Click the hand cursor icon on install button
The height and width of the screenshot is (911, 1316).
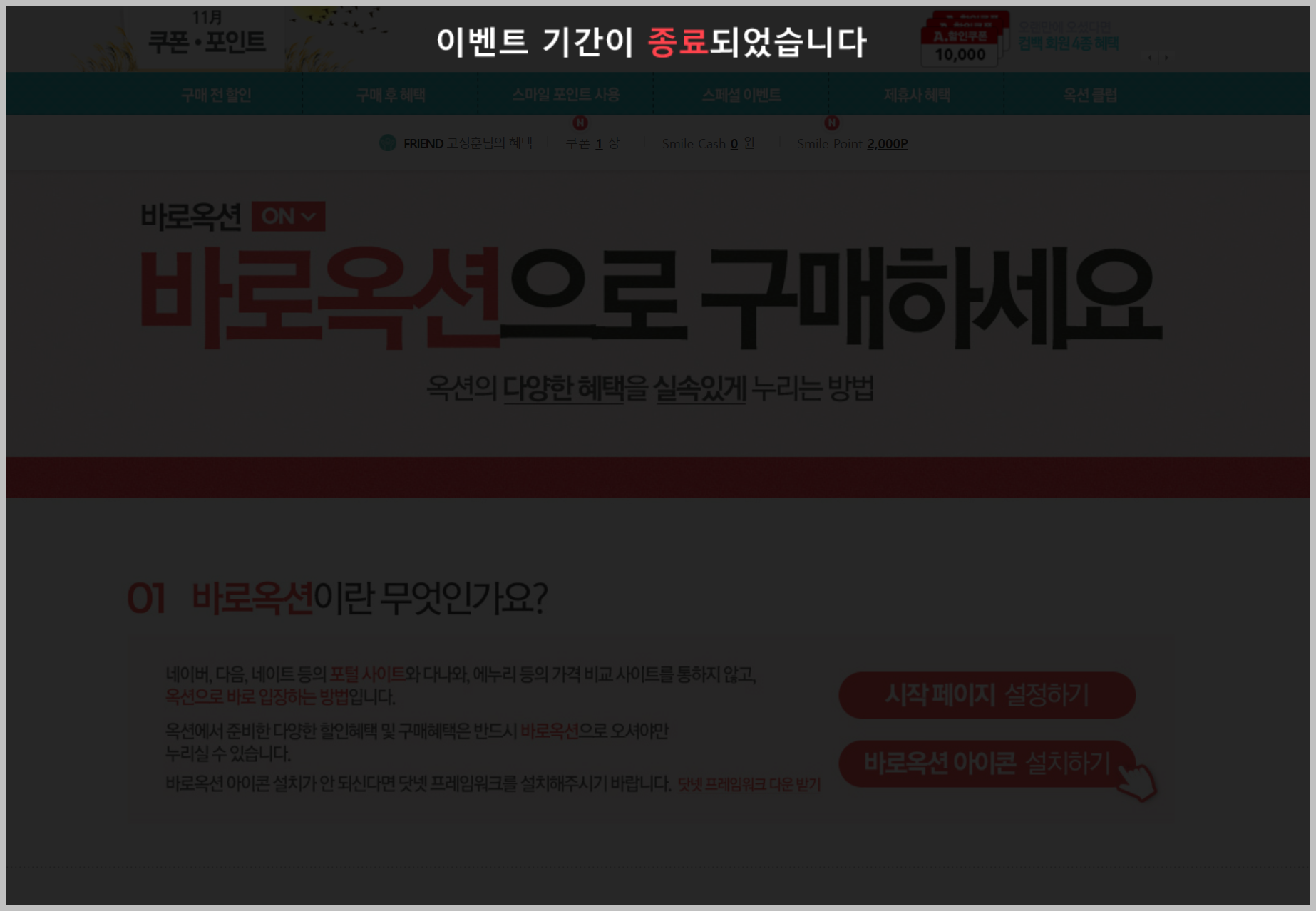pos(1136,782)
